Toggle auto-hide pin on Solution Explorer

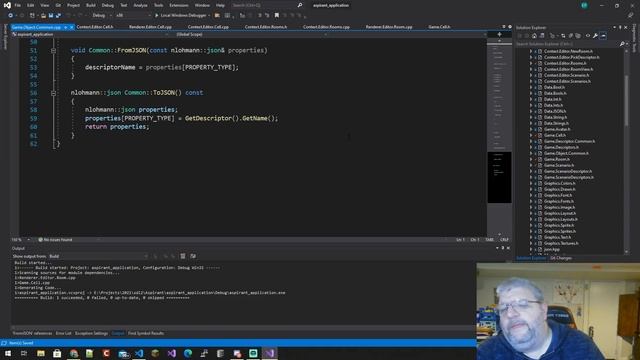[620, 27]
